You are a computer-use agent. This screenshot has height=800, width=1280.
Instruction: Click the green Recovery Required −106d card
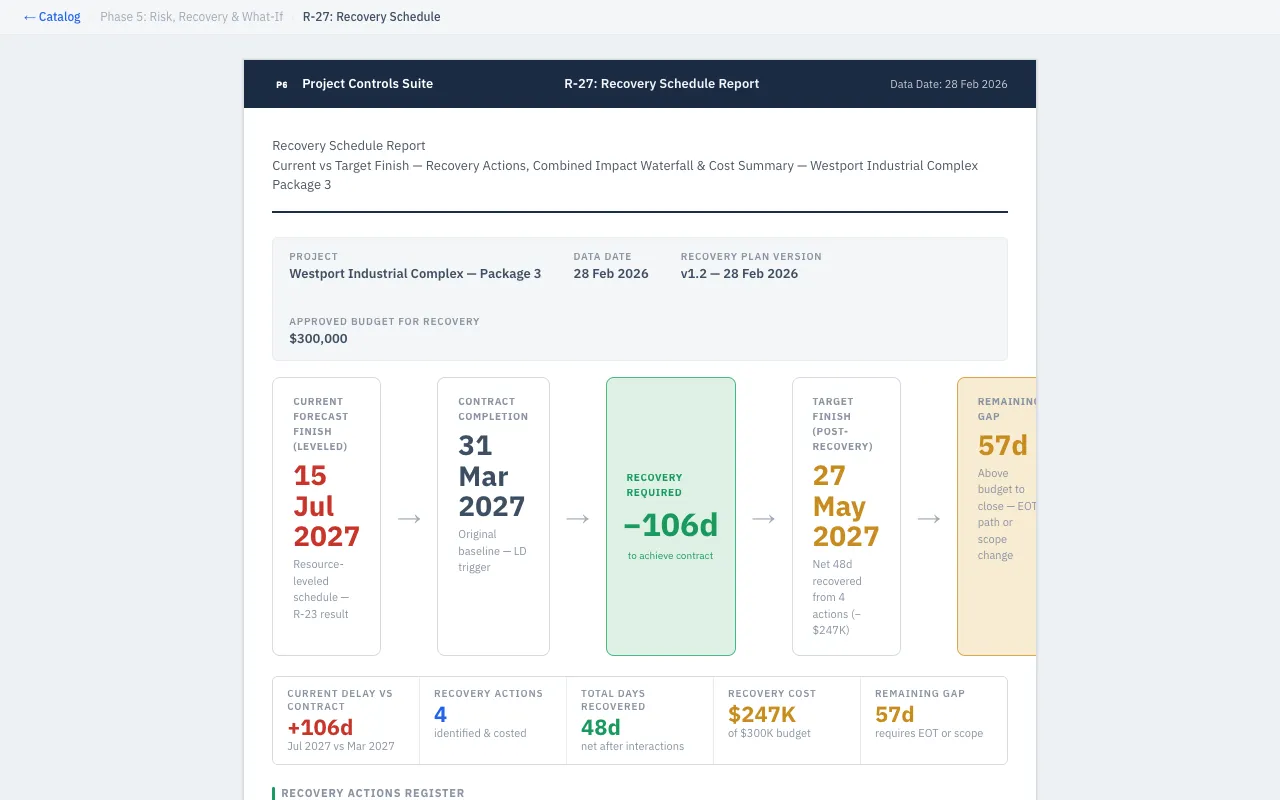pos(670,516)
